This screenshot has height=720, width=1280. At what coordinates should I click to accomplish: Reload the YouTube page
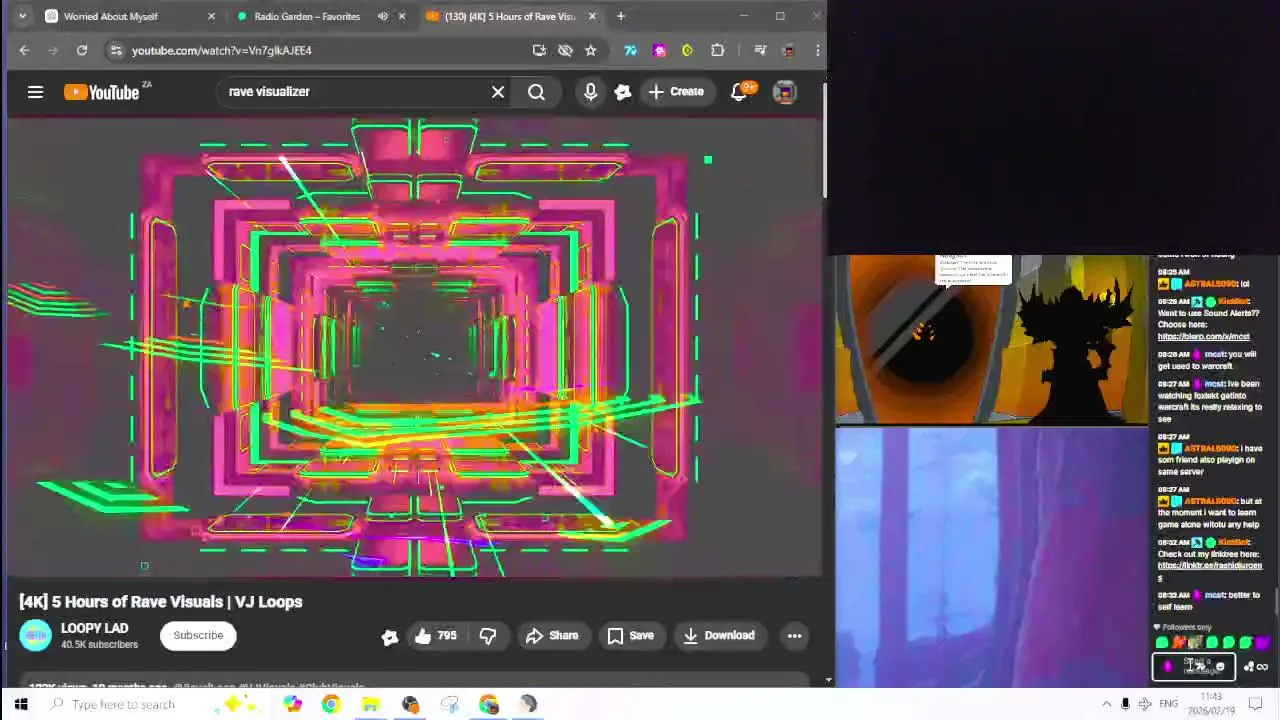(82, 50)
